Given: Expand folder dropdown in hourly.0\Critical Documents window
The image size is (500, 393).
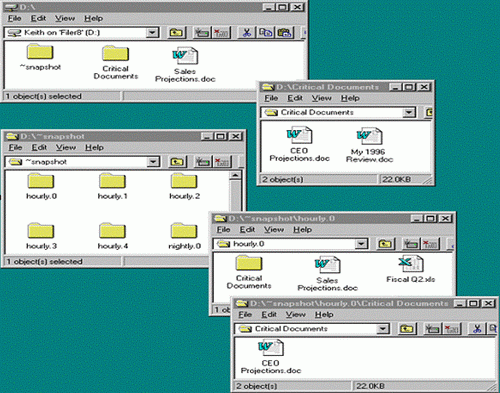Looking at the screenshot, I should pyautogui.click(x=383, y=329).
